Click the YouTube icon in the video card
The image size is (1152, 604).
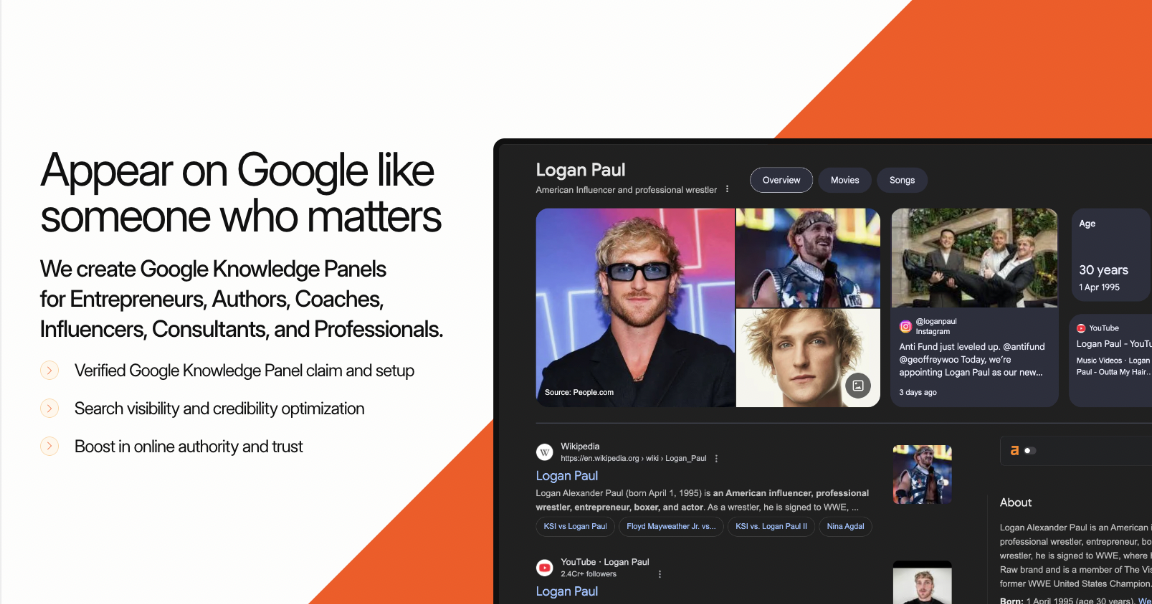point(1081,328)
